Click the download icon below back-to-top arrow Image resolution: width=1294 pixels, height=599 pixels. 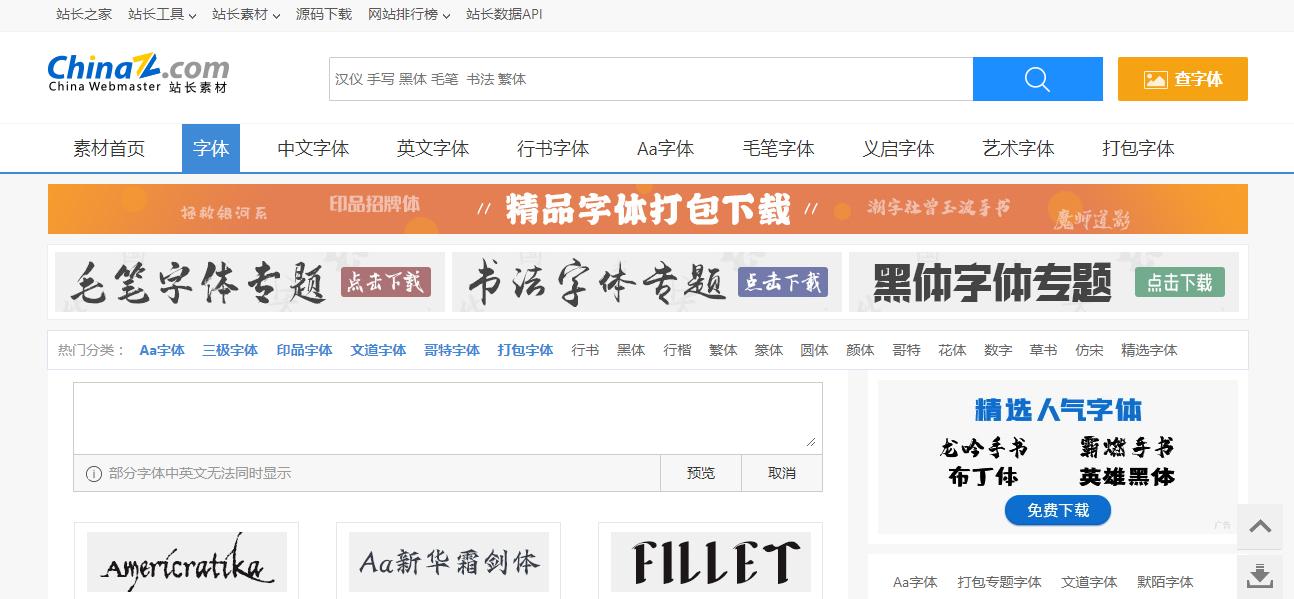(1260, 575)
